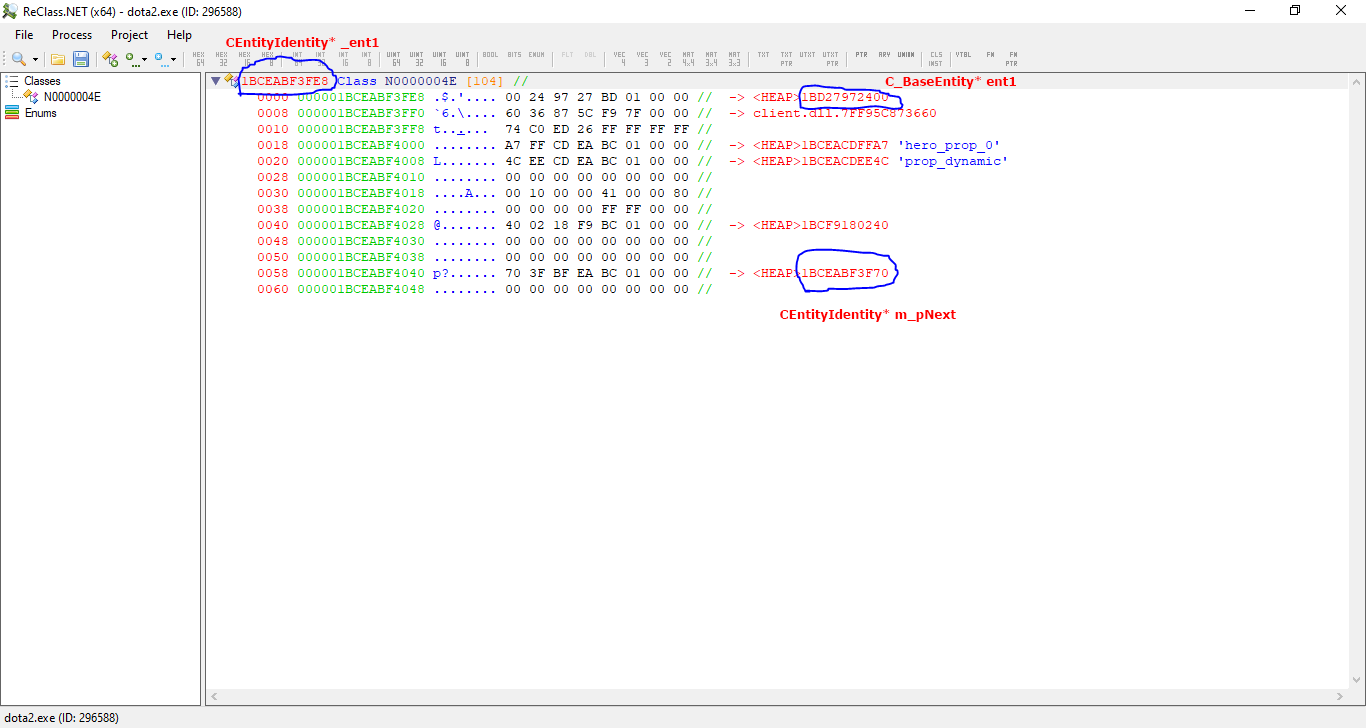
Task: Set node type to UINT 8
Action: coord(462,59)
